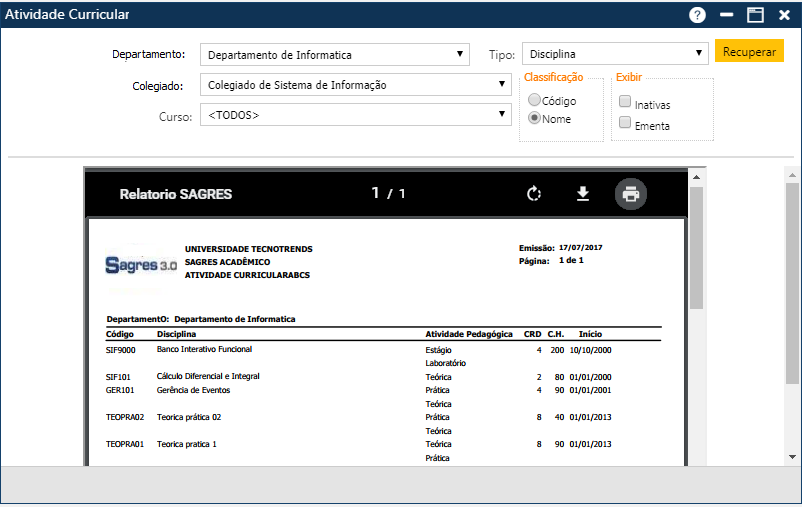Click the outer window scroll down arrow
Screen dimensions: 802x507
(792, 457)
